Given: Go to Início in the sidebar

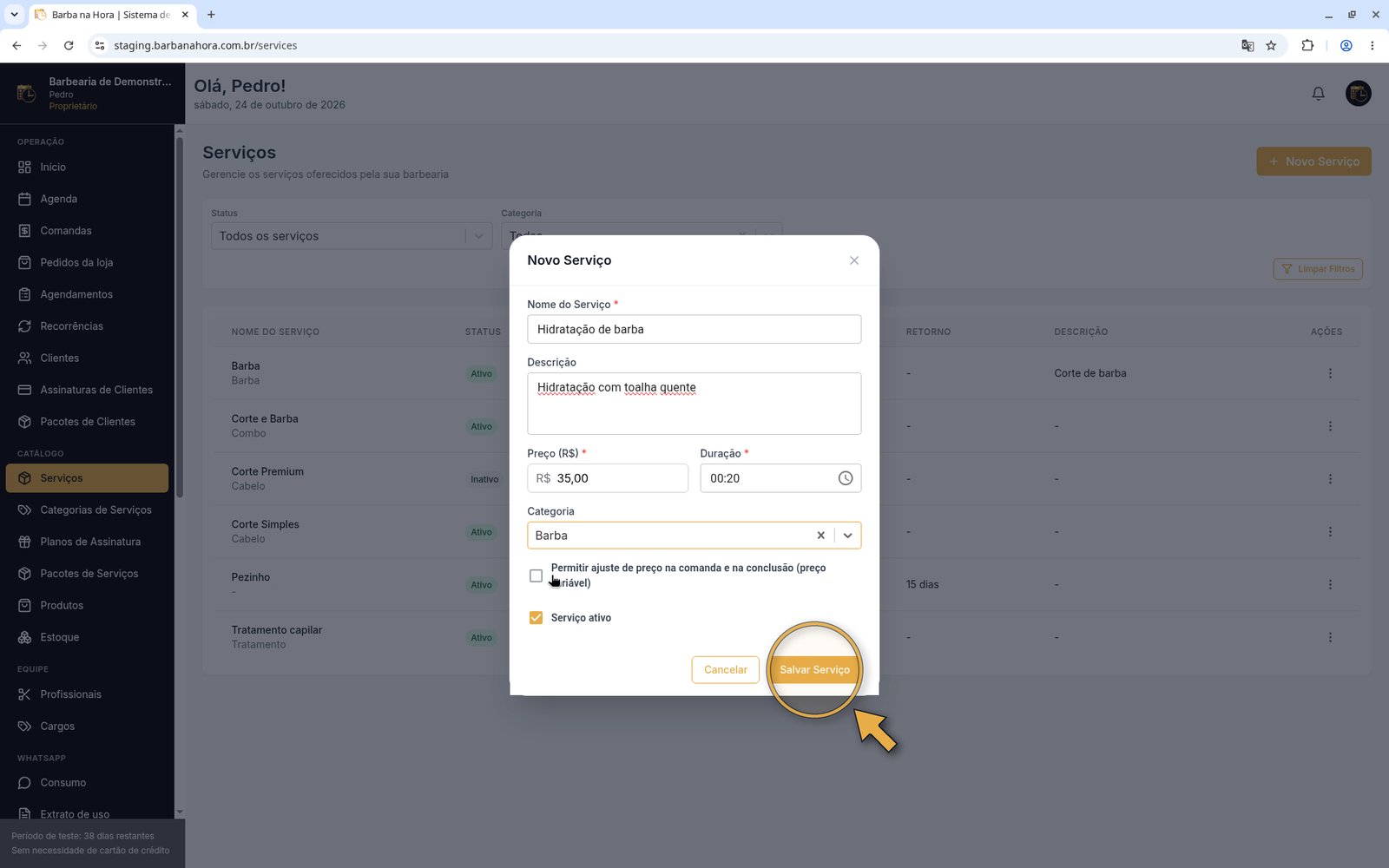Looking at the screenshot, I should (87, 167).
